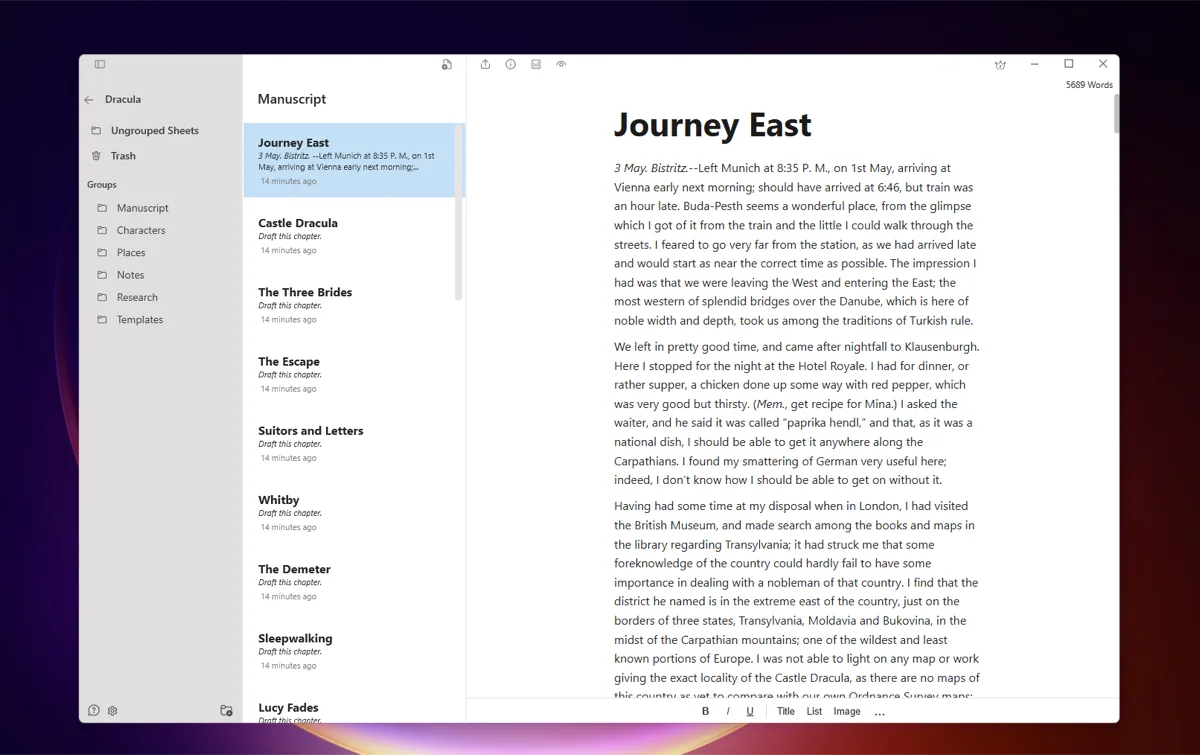
Task: Click the Dracula project title
Action: [x=123, y=100]
